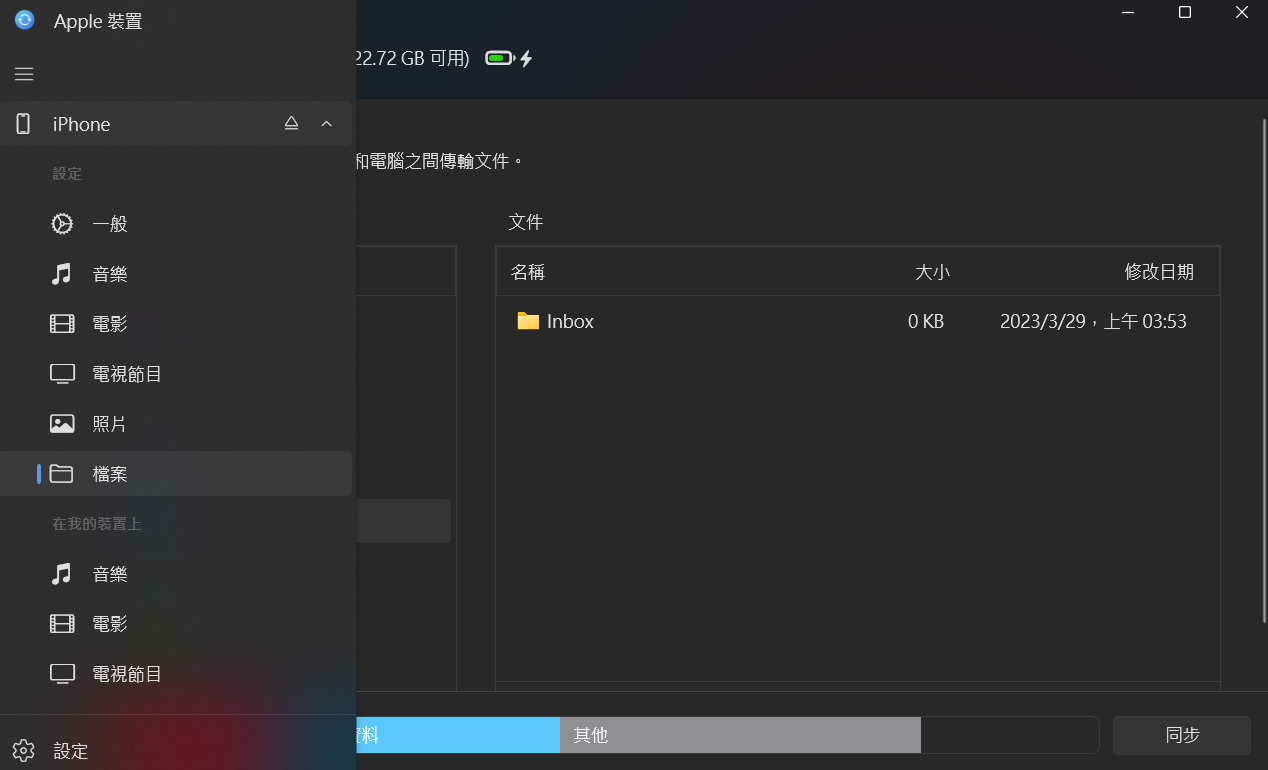Image resolution: width=1268 pixels, height=770 pixels.
Task: Eject the iPhone using eject icon
Action: click(291, 123)
